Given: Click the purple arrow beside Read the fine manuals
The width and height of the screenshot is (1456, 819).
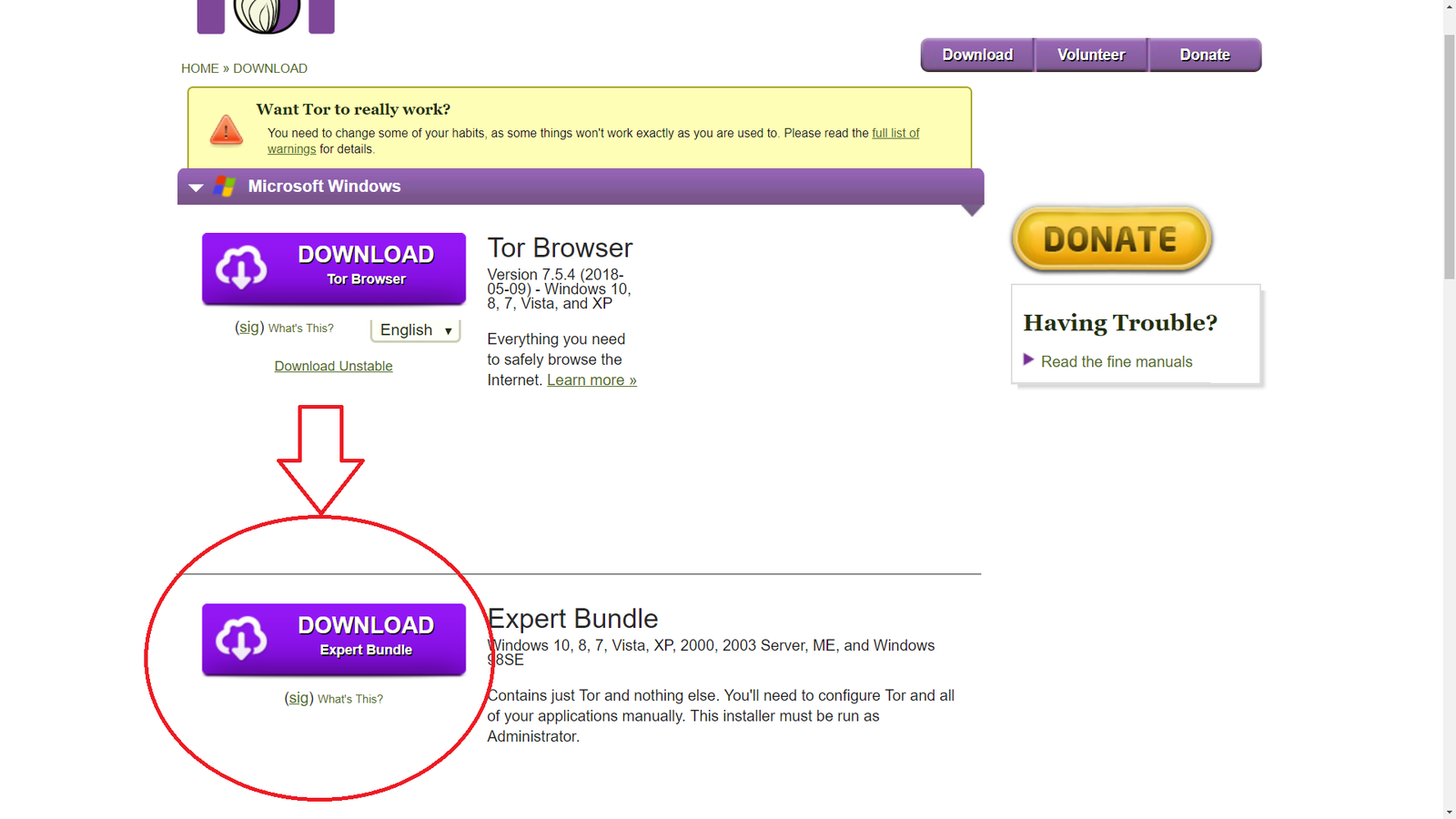Looking at the screenshot, I should pyautogui.click(x=1028, y=359).
